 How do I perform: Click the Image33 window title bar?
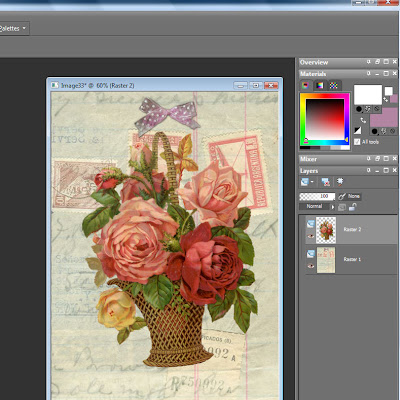(165, 85)
